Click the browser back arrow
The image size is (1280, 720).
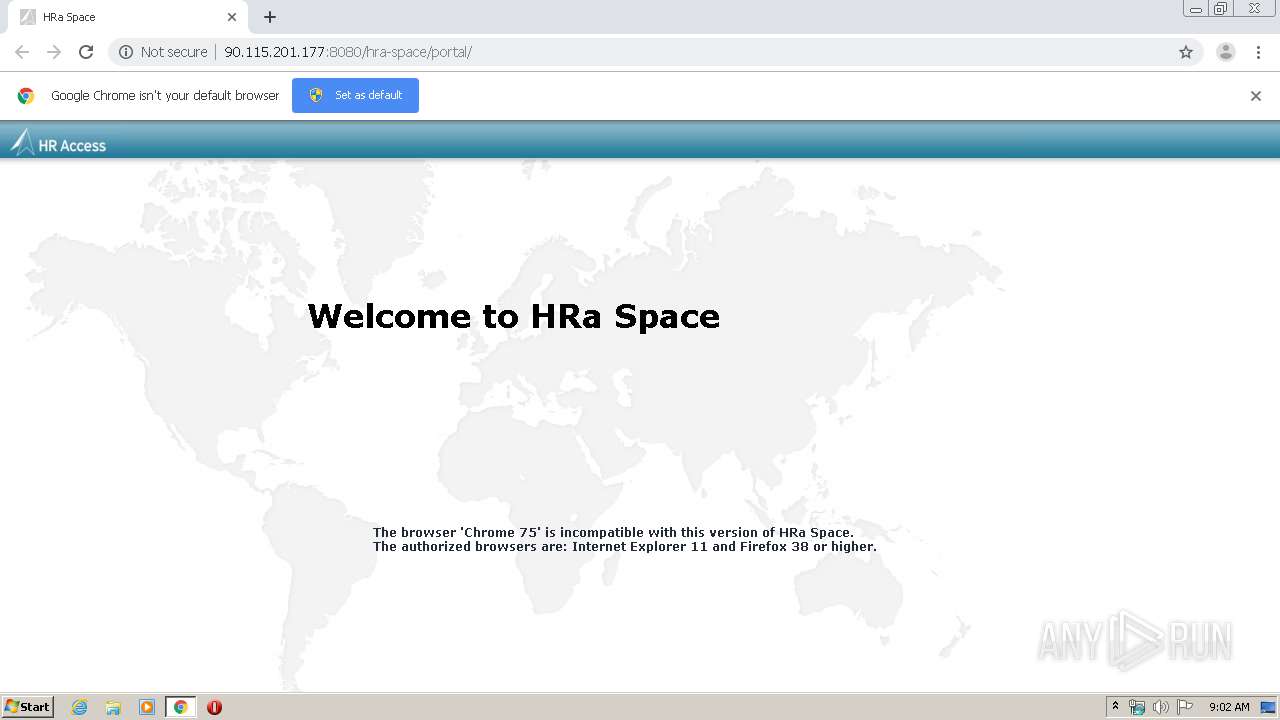click(x=22, y=52)
